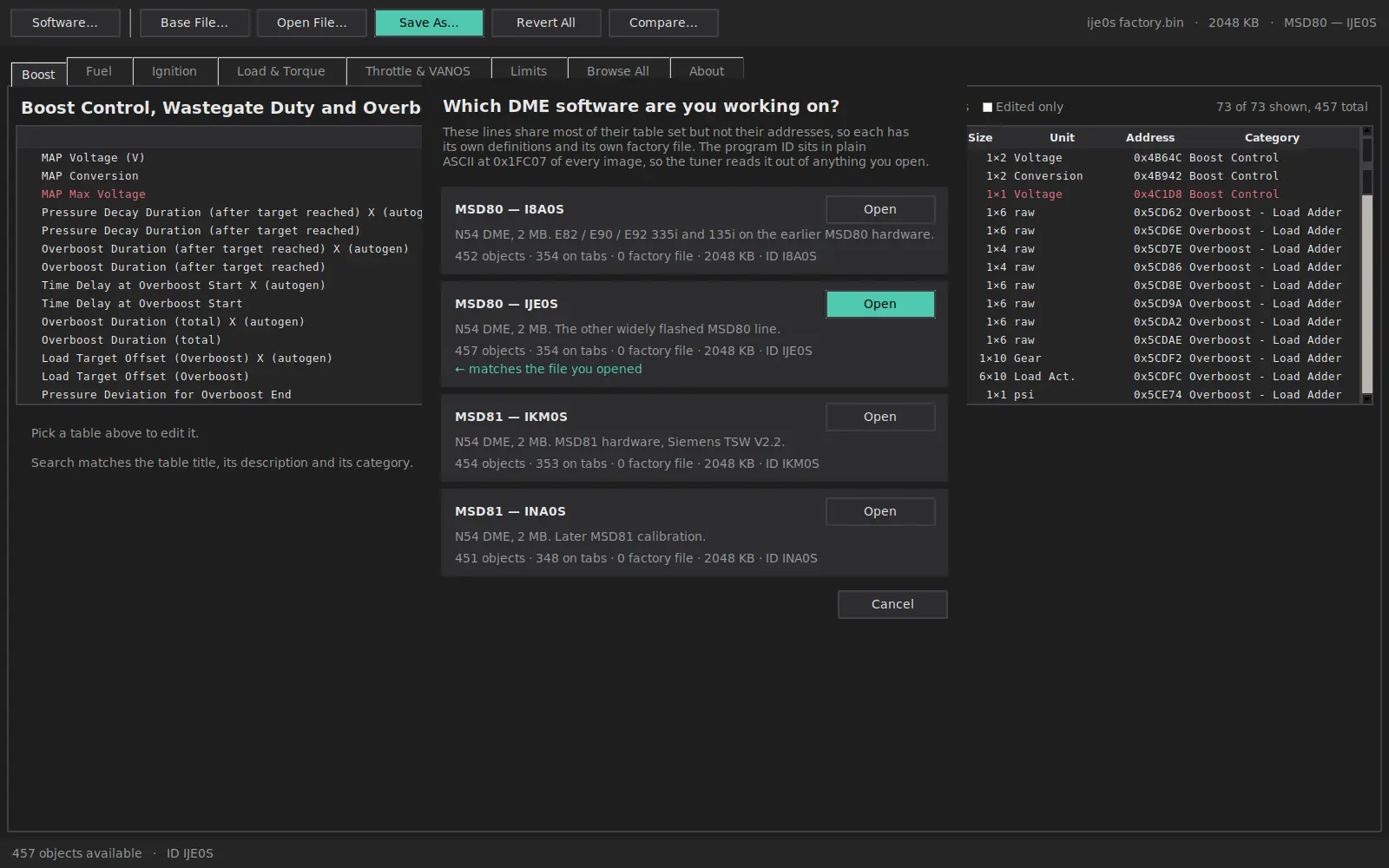Click address 0x4B64C cell

[x=1157, y=158]
